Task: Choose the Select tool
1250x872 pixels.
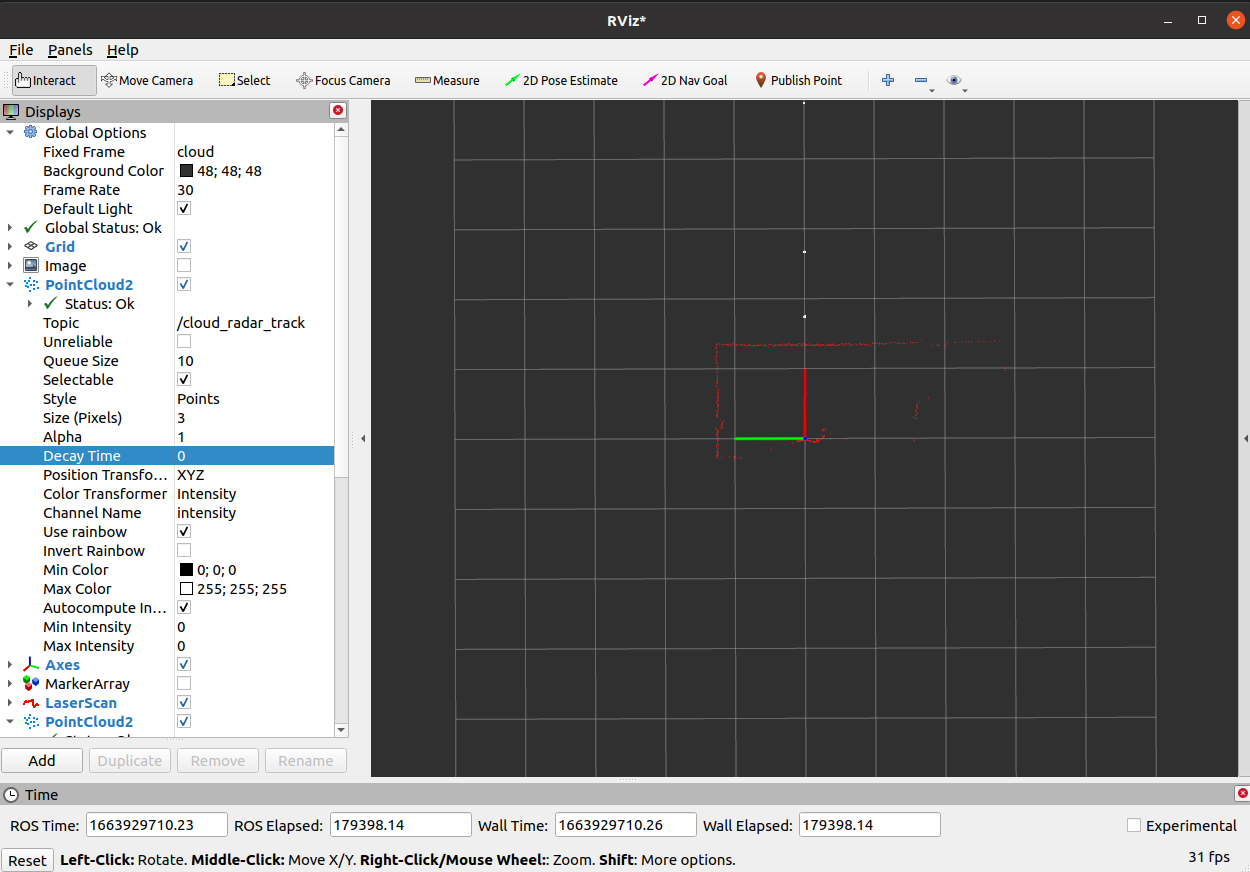Action: tap(244, 80)
